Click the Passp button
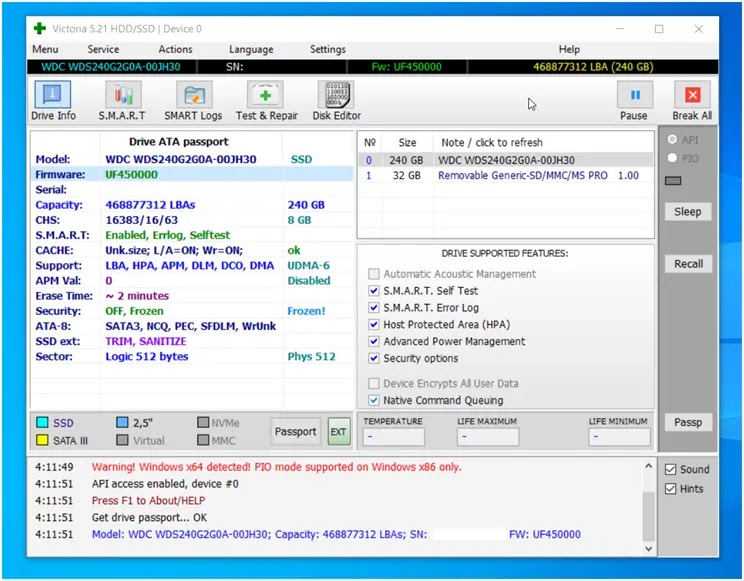 click(x=688, y=422)
